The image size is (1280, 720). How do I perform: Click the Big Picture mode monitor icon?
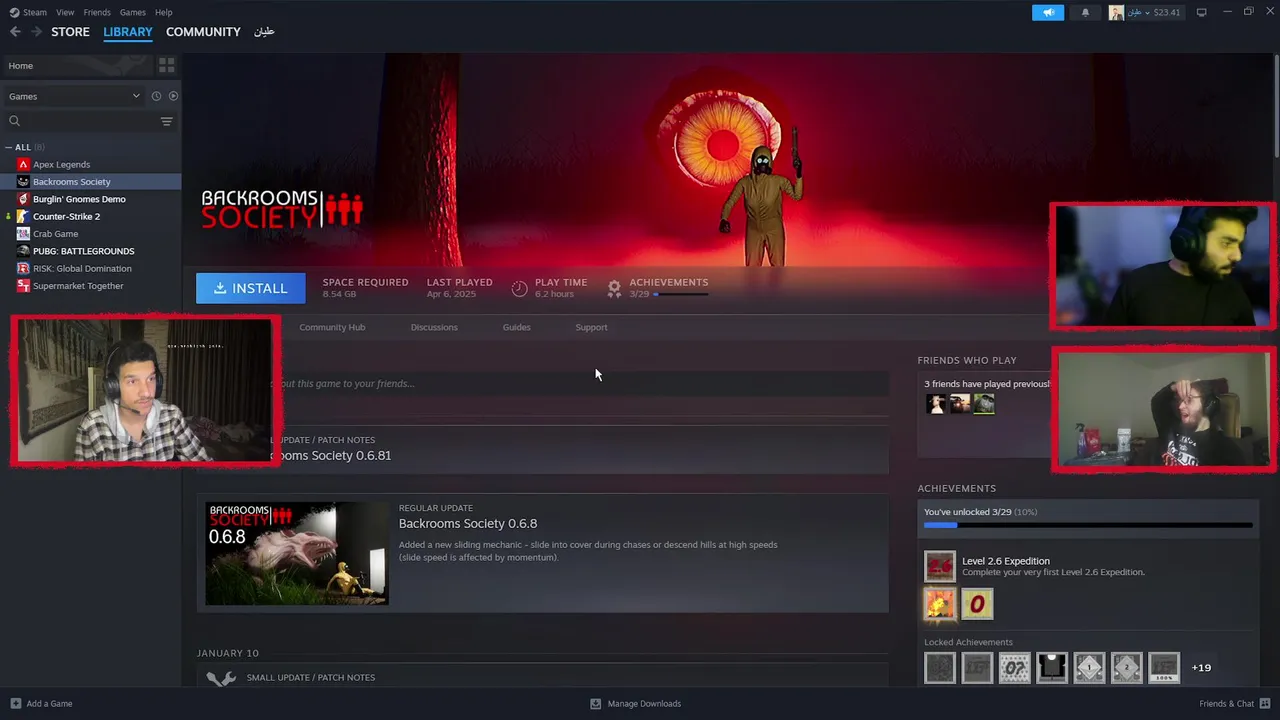(x=1201, y=12)
